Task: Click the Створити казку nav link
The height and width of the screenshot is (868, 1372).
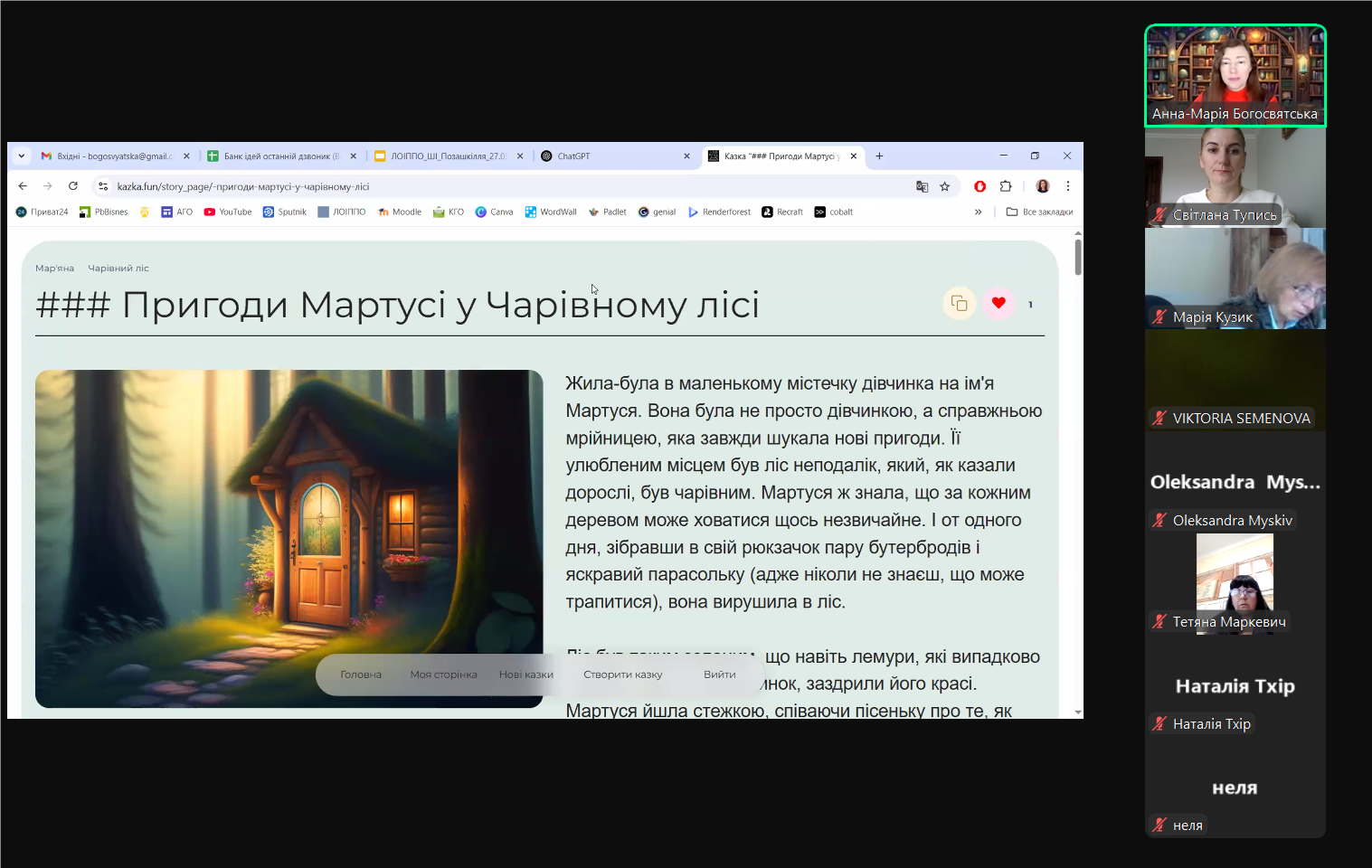Action: tap(623, 675)
